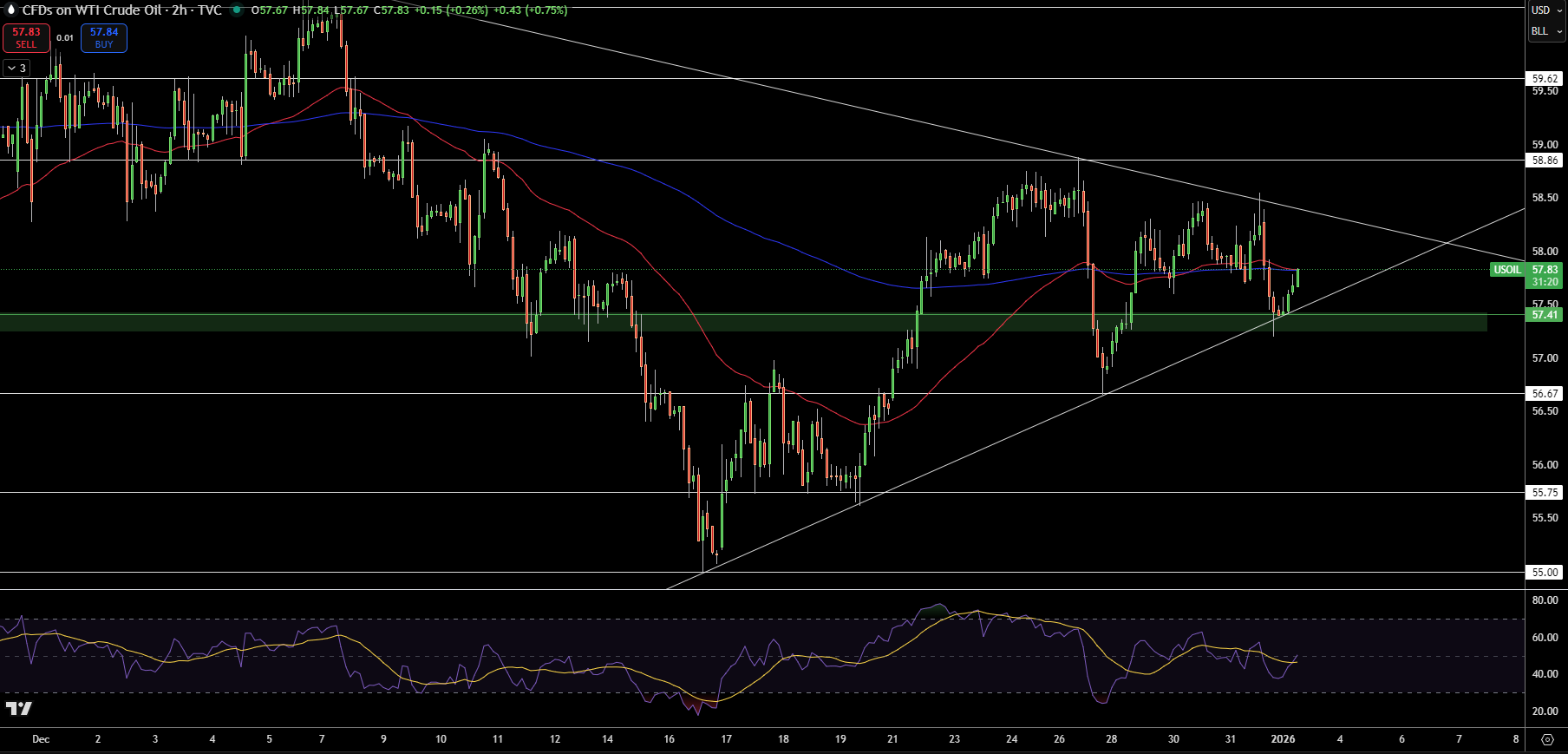This screenshot has width=1568, height=754.
Task: Open chart settings gear icon
Action: pos(1547,740)
